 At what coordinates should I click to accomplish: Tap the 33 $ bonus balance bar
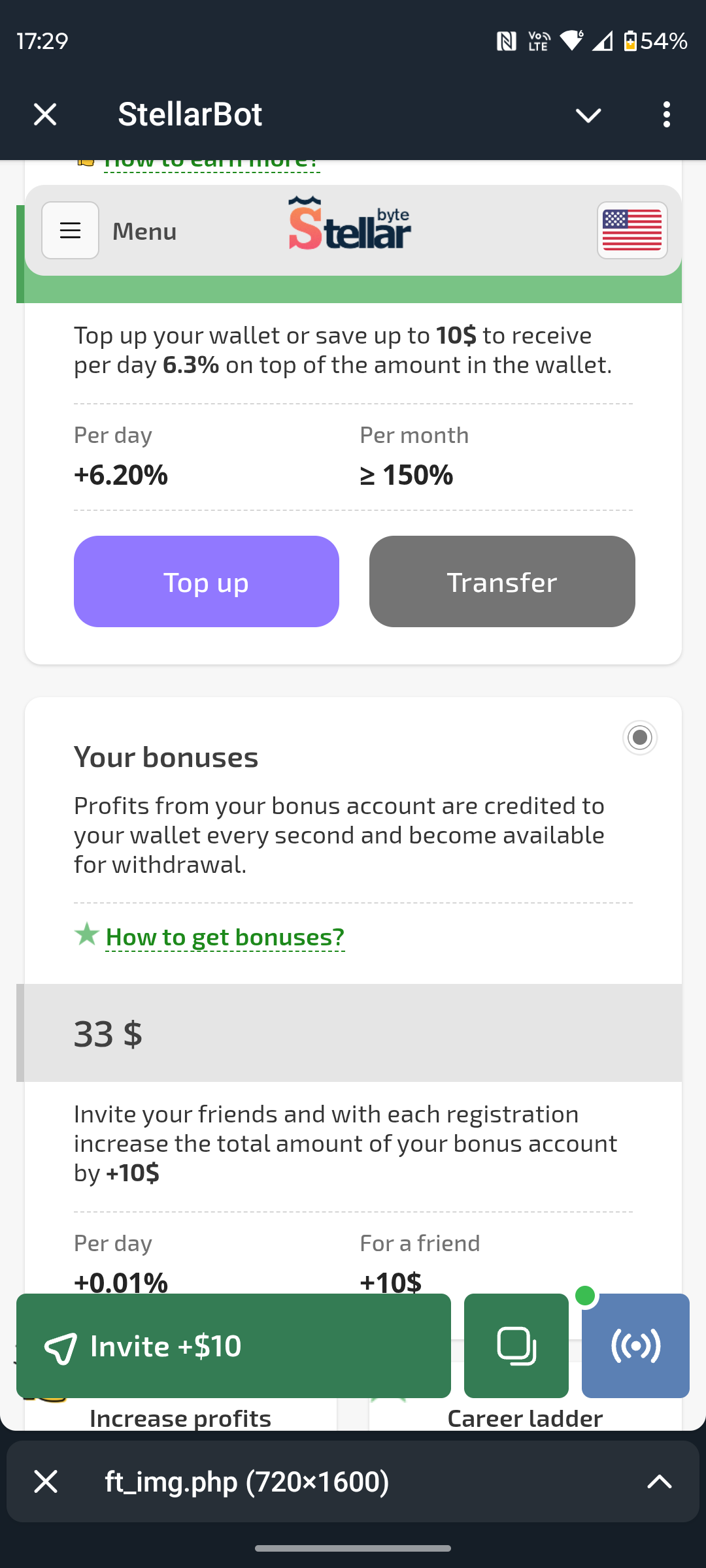pos(349,1033)
